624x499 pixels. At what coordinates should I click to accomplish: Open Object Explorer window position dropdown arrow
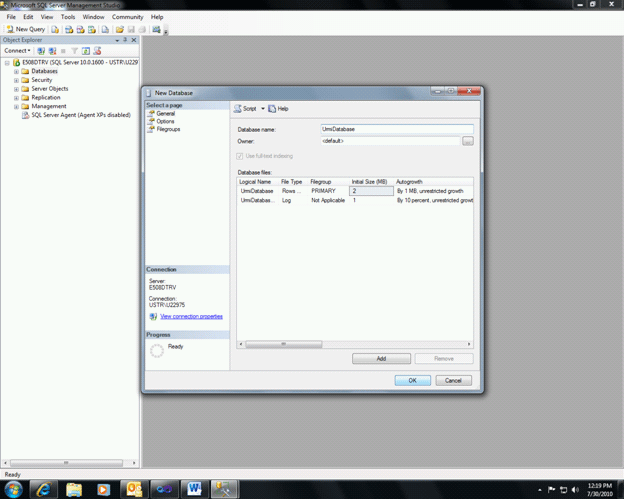117,40
